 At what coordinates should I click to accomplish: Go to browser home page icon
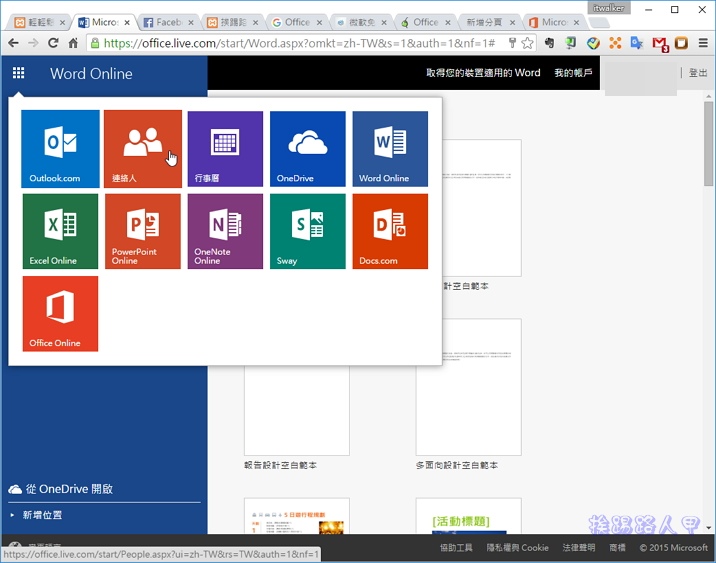pos(73,43)
